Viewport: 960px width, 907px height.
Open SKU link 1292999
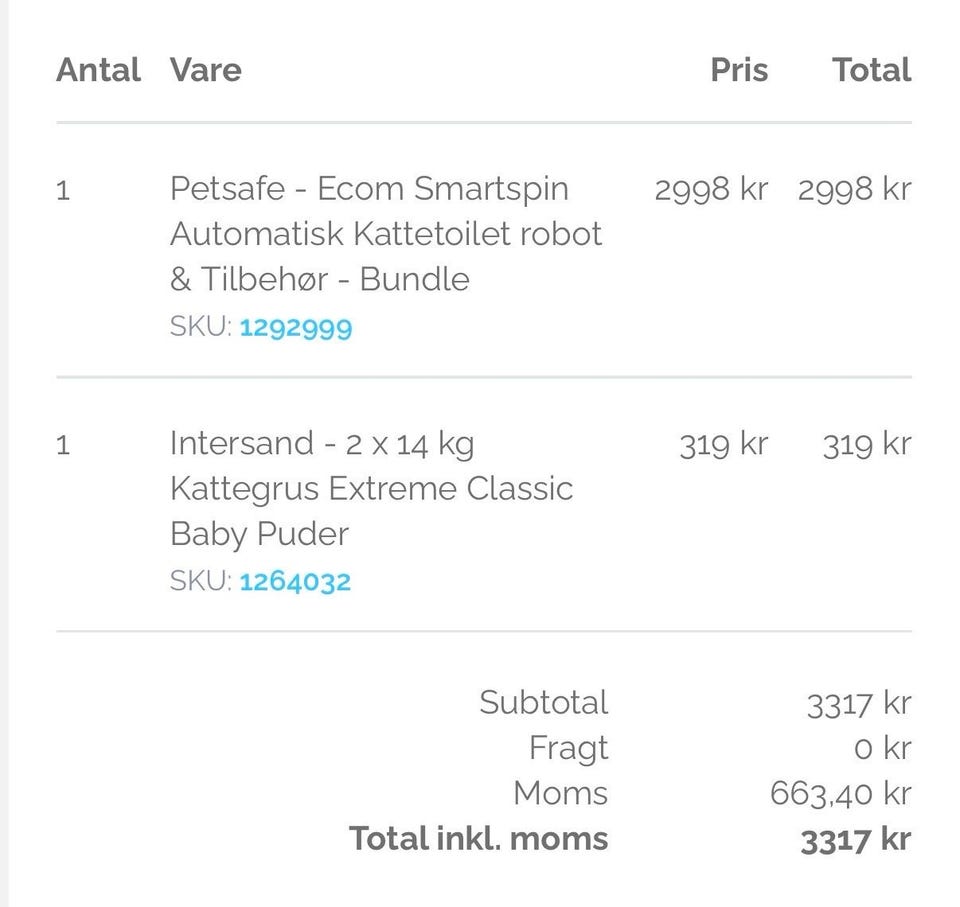point(295,327)
